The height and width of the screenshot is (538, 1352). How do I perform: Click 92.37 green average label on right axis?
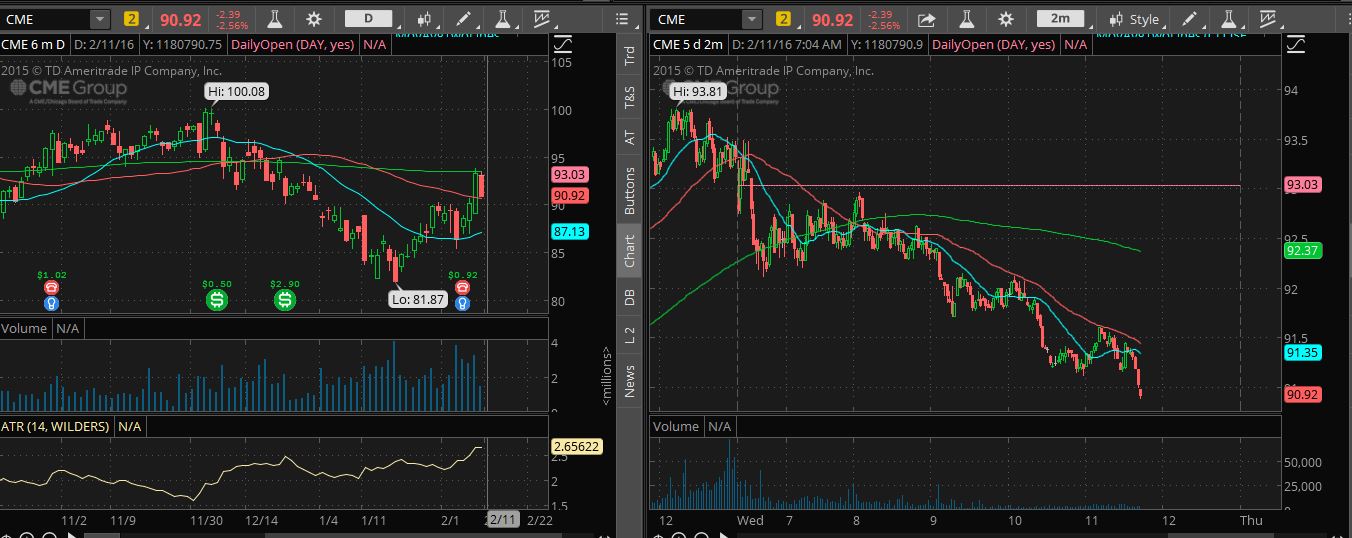click(1303, 251)
